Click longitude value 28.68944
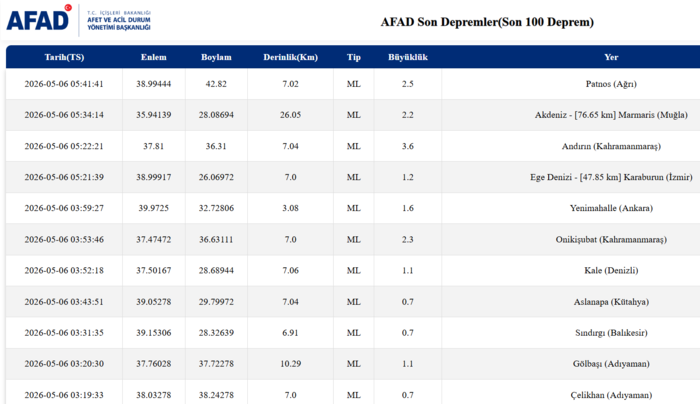Image resolution: width=700 pixels, height=404 pixels. click(x=216, y=271)
